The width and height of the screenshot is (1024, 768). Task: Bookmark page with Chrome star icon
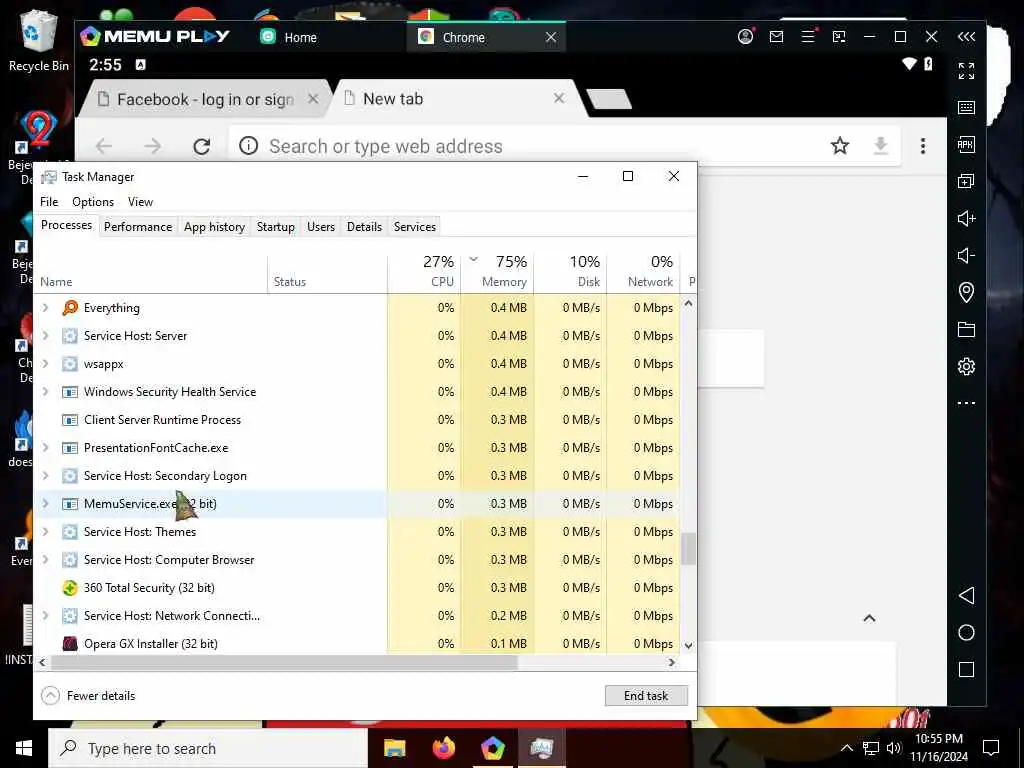840,146
